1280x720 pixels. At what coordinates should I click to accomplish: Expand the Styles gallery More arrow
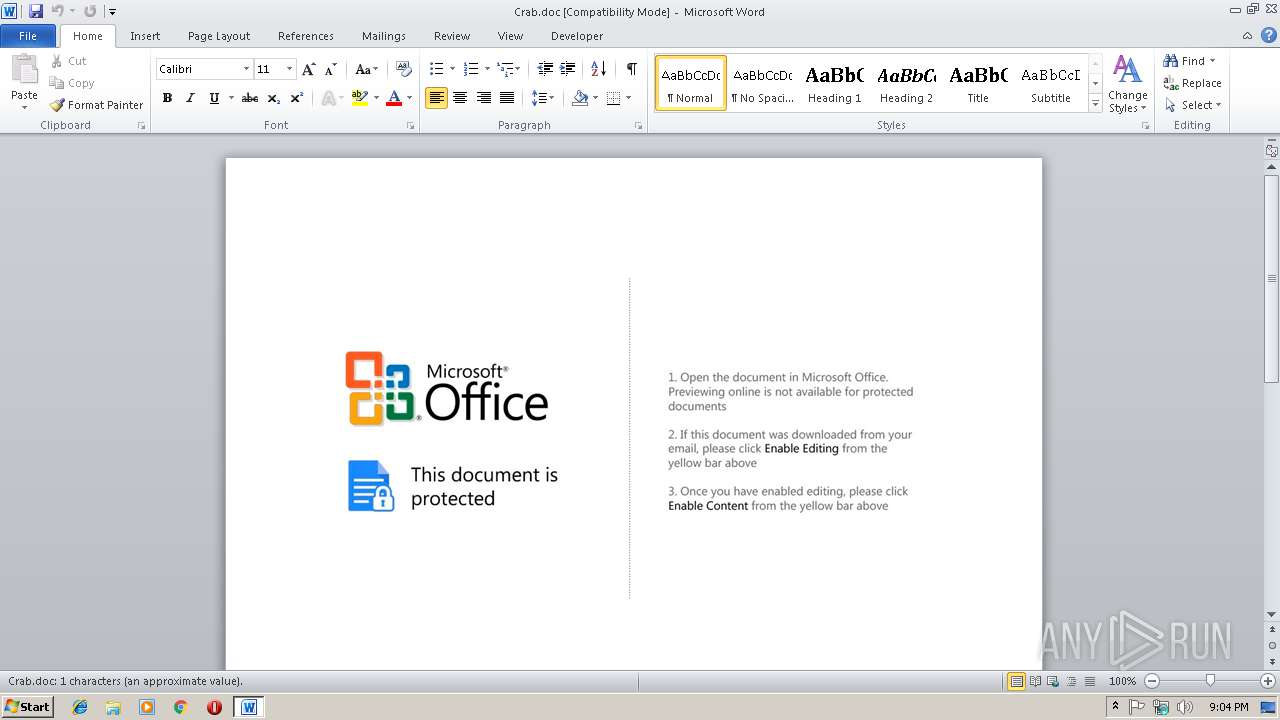(1095, 104)
